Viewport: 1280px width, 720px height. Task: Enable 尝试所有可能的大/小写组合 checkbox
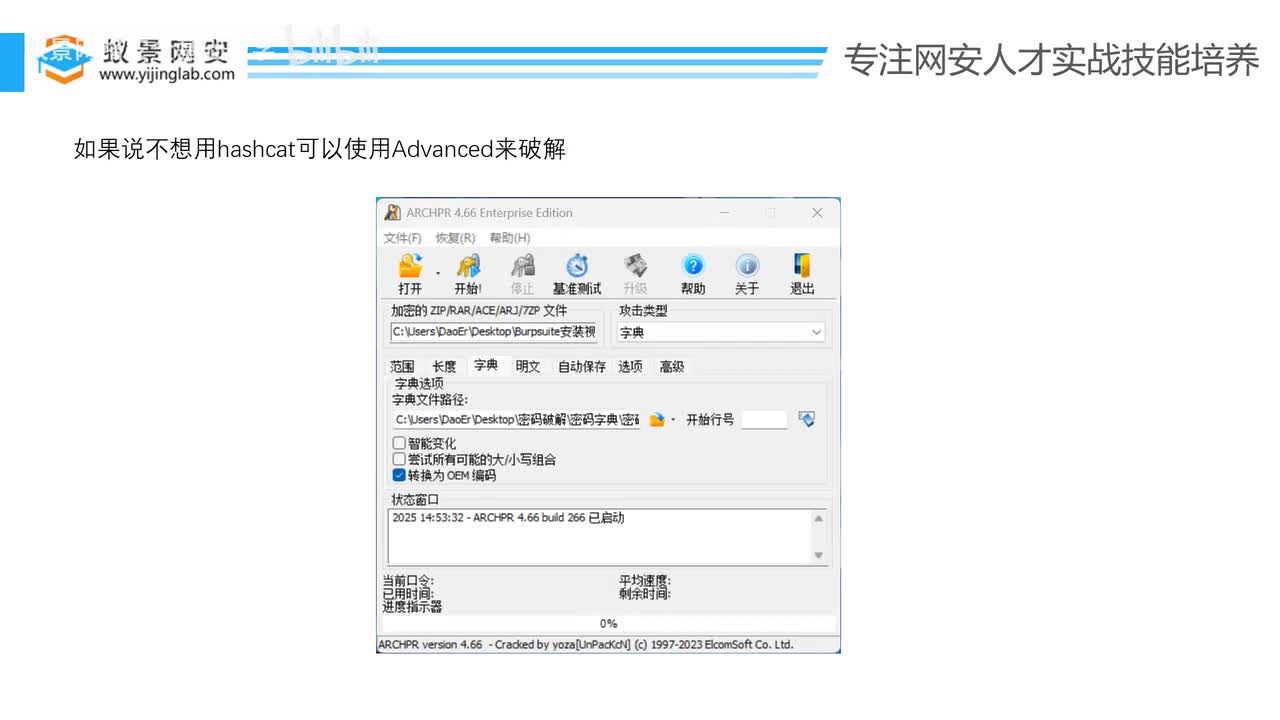(399, 459)
